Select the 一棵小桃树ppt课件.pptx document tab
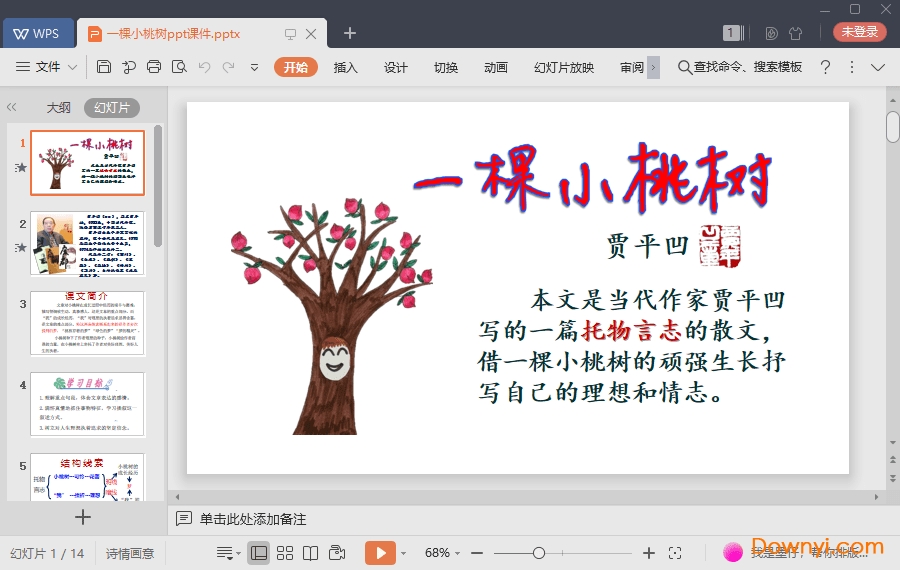 (173, 34)
